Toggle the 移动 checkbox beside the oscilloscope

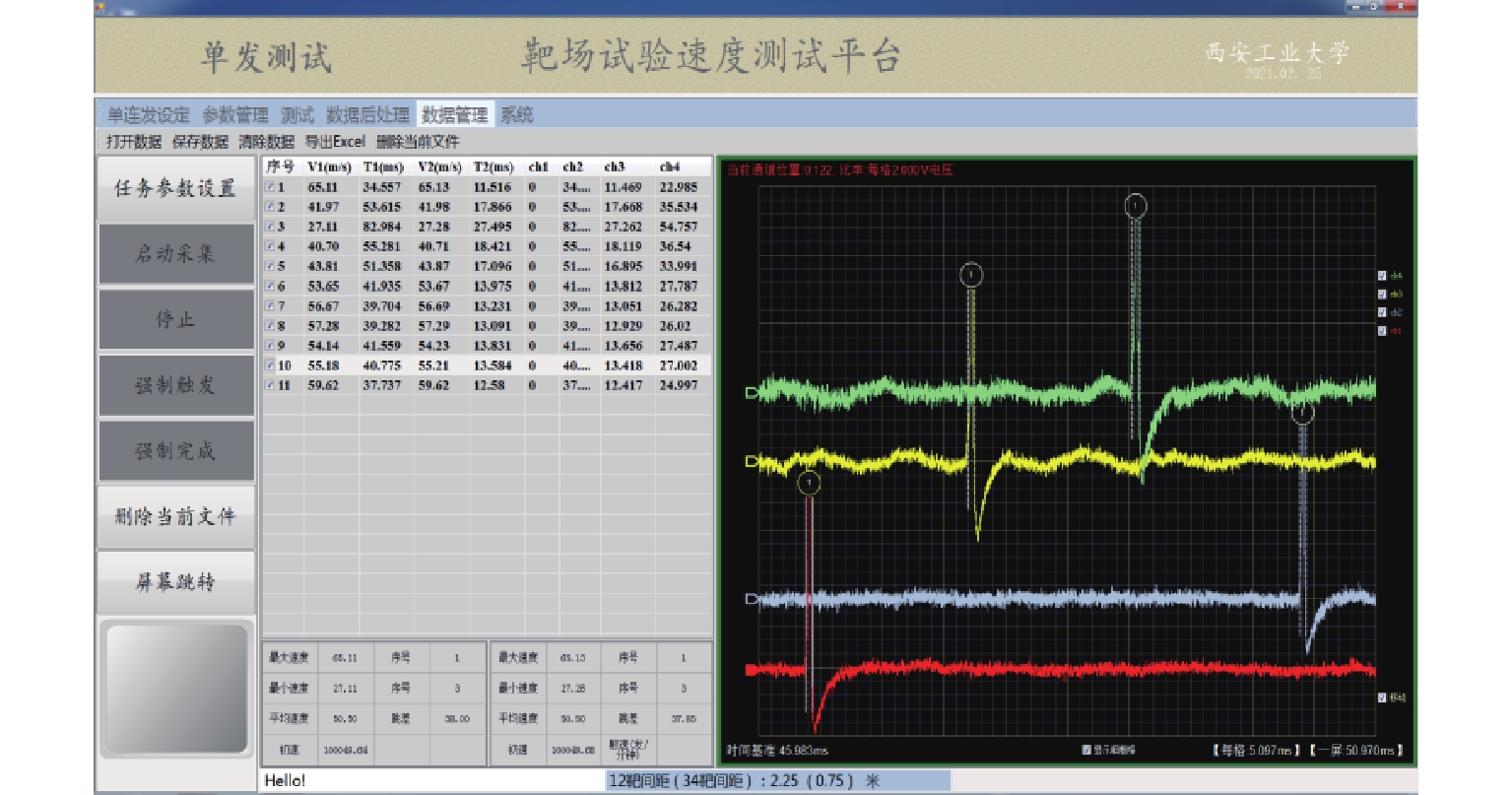pos(1382,697)
